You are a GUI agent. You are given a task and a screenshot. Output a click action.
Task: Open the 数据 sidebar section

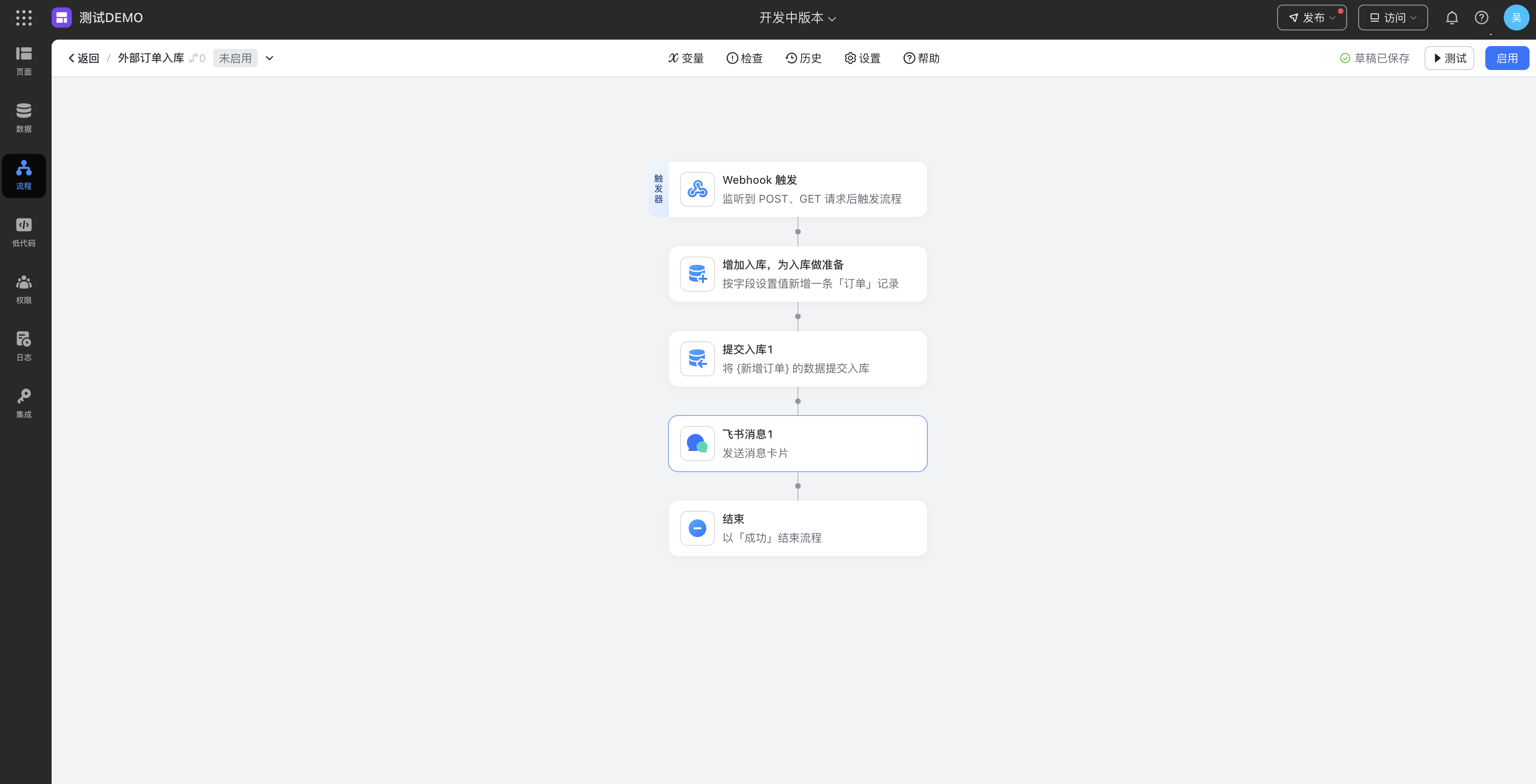tap(24, 119)
